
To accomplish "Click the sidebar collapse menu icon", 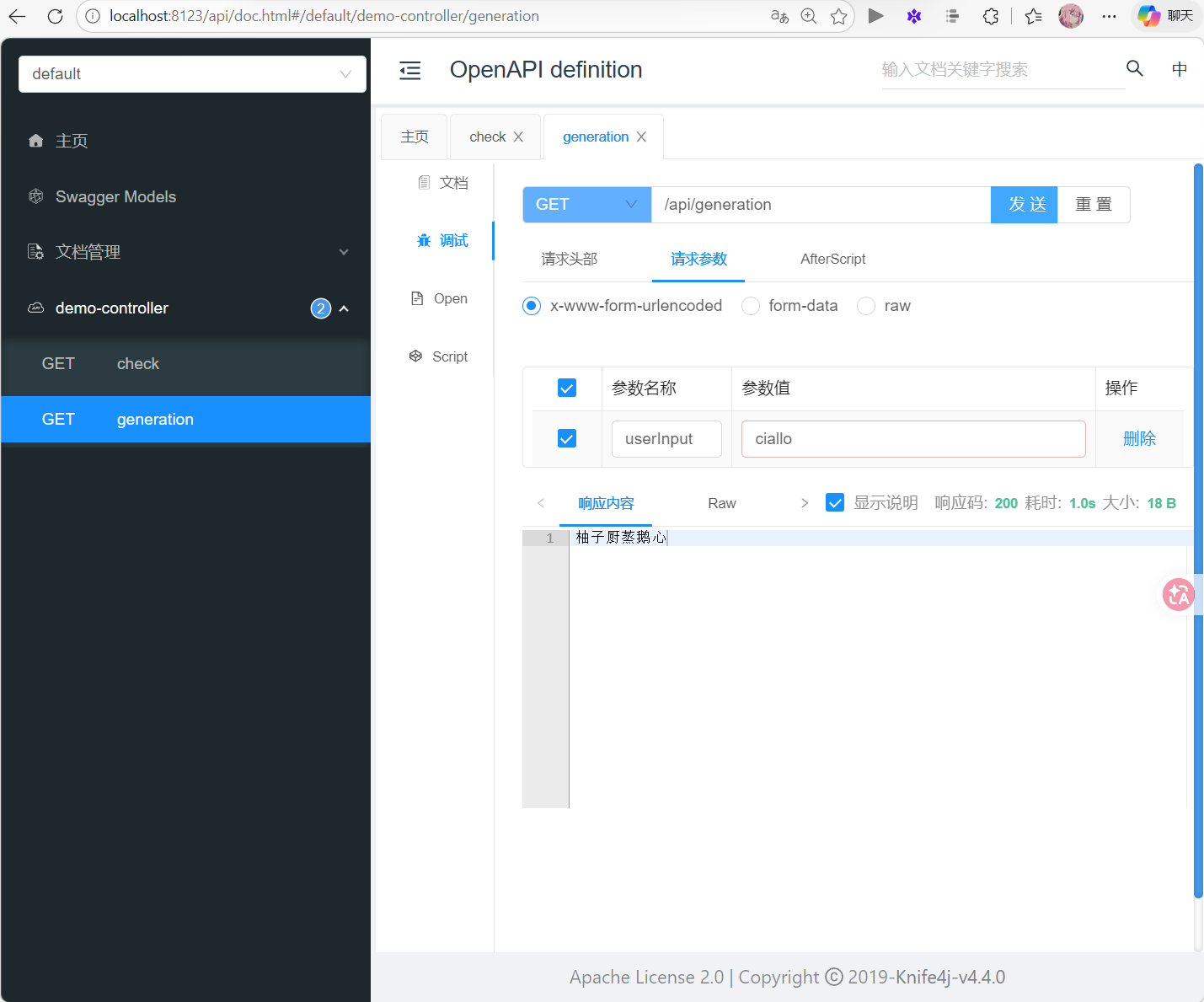I will [409, 71].
